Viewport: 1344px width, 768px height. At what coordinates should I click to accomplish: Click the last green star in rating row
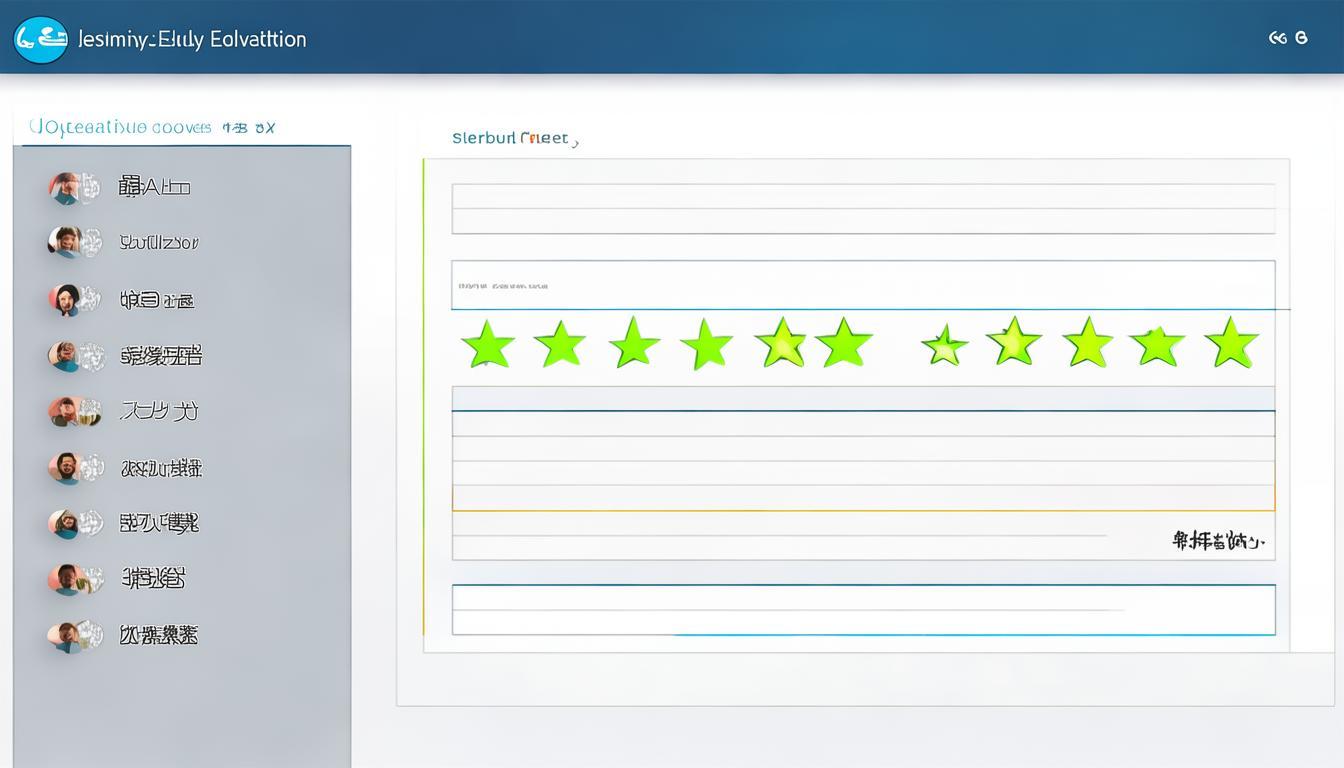pos(1231,343)
